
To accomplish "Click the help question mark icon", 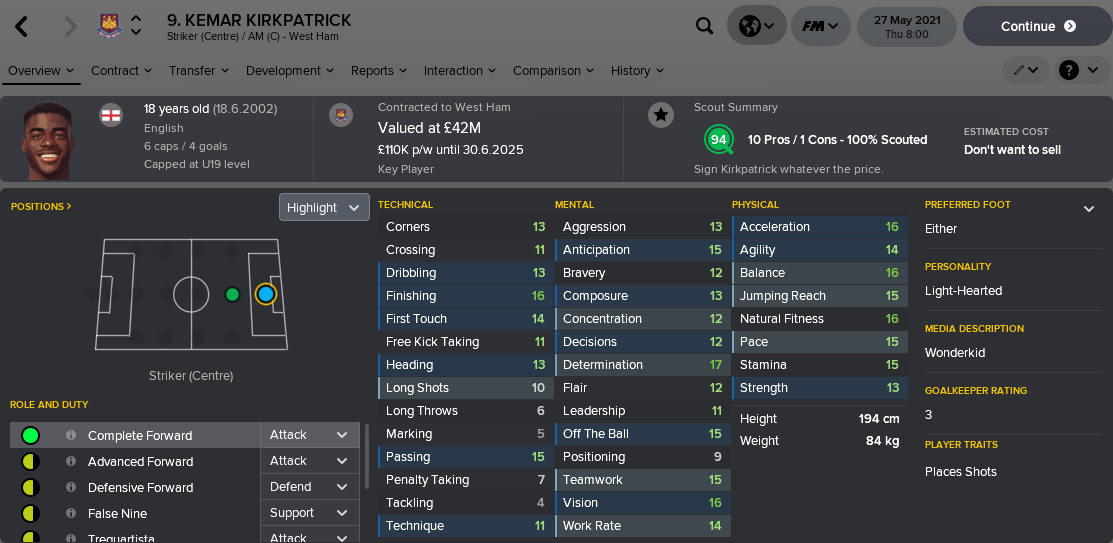I will [x=1069, y=70].
